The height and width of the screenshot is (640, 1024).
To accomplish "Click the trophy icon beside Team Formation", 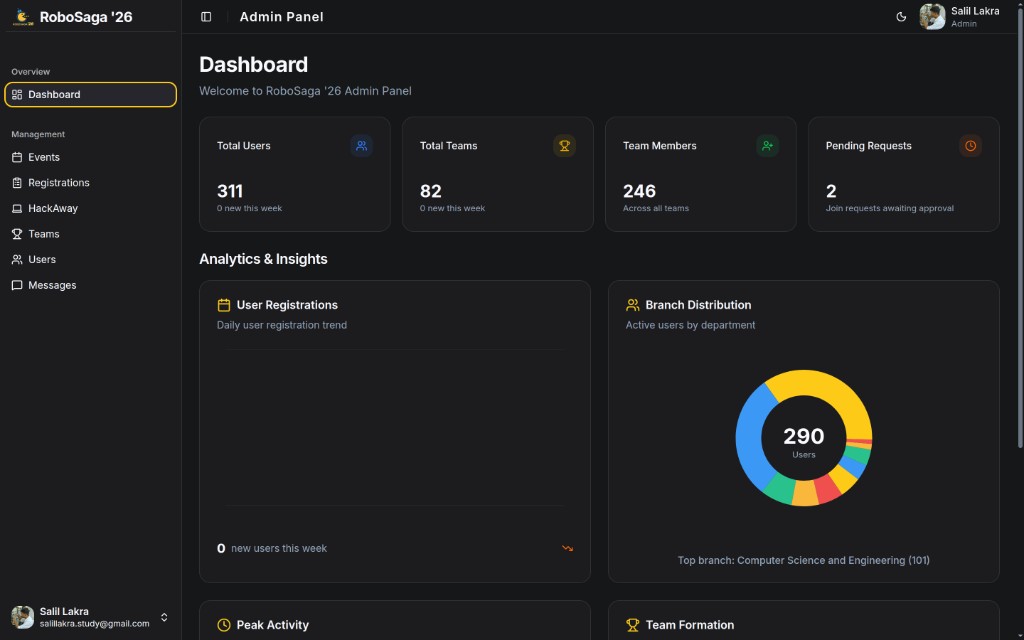I will (x=632, y=625).
